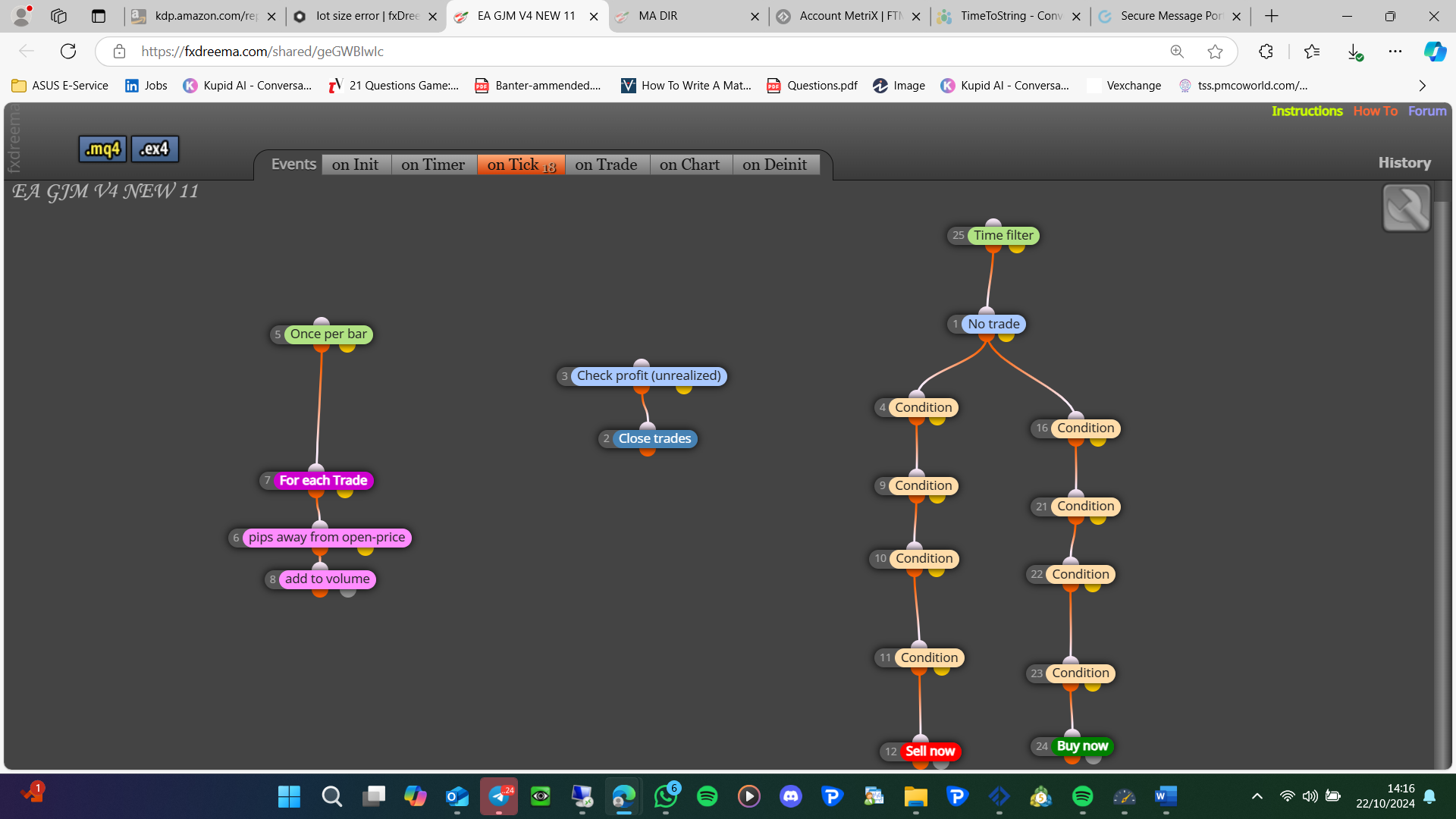Open browser extensions menu
This screenshot has width=1456, height=819.
pos(1266,52)
